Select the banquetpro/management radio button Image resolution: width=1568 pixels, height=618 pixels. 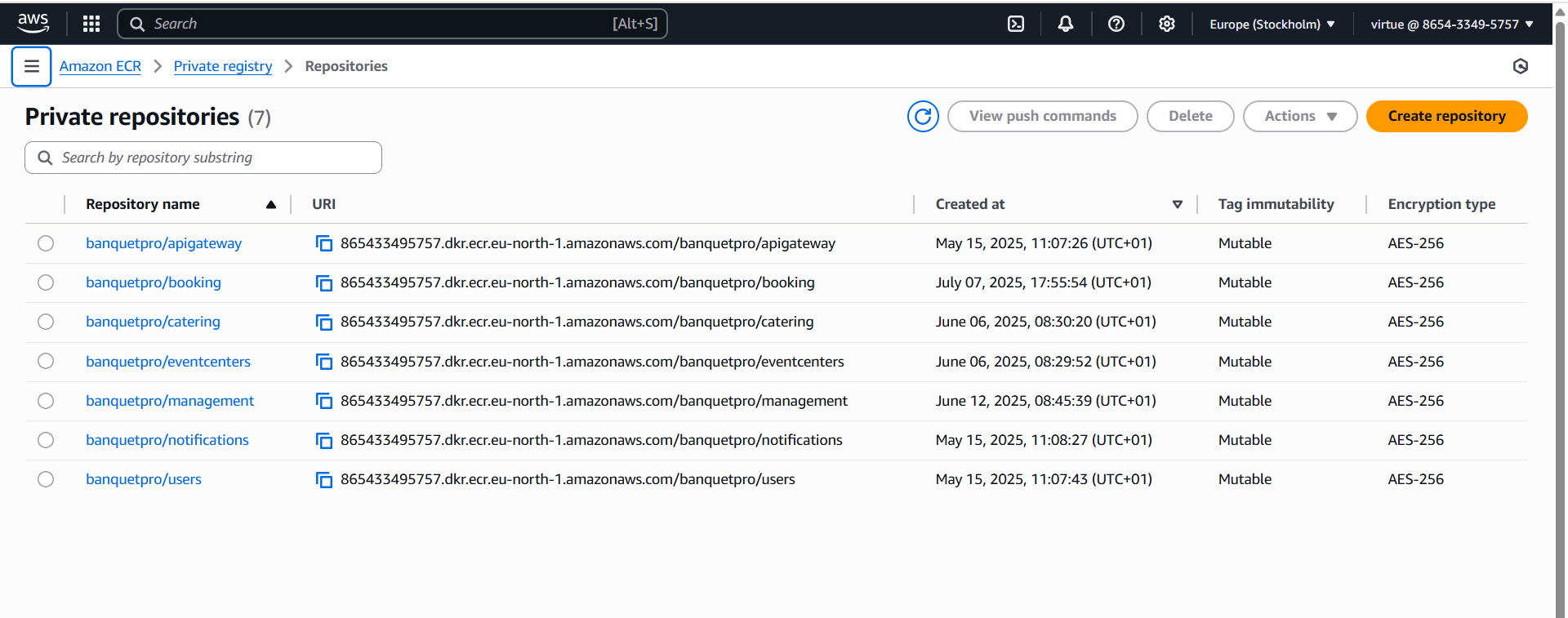[46, 401]
